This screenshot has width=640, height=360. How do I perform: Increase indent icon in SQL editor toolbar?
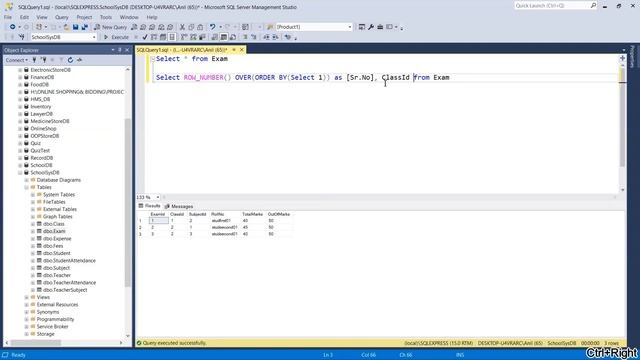275,37
